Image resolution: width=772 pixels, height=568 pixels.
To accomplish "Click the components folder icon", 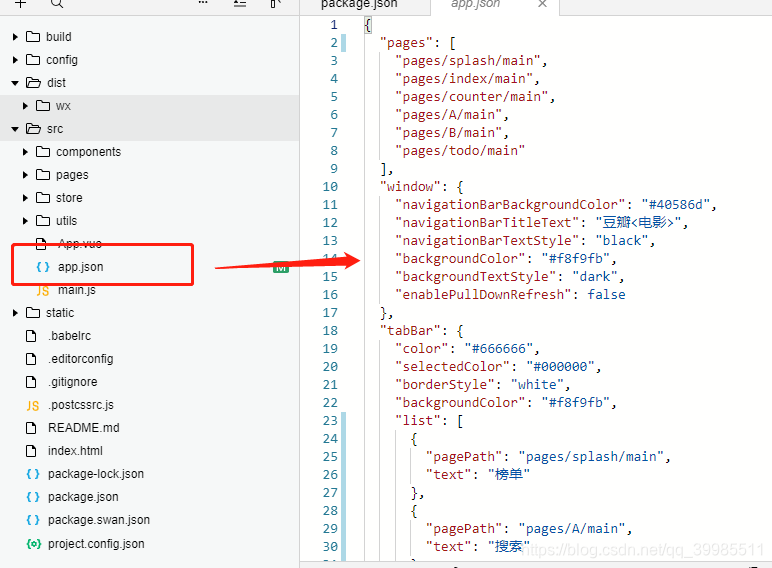I will 43,152.
